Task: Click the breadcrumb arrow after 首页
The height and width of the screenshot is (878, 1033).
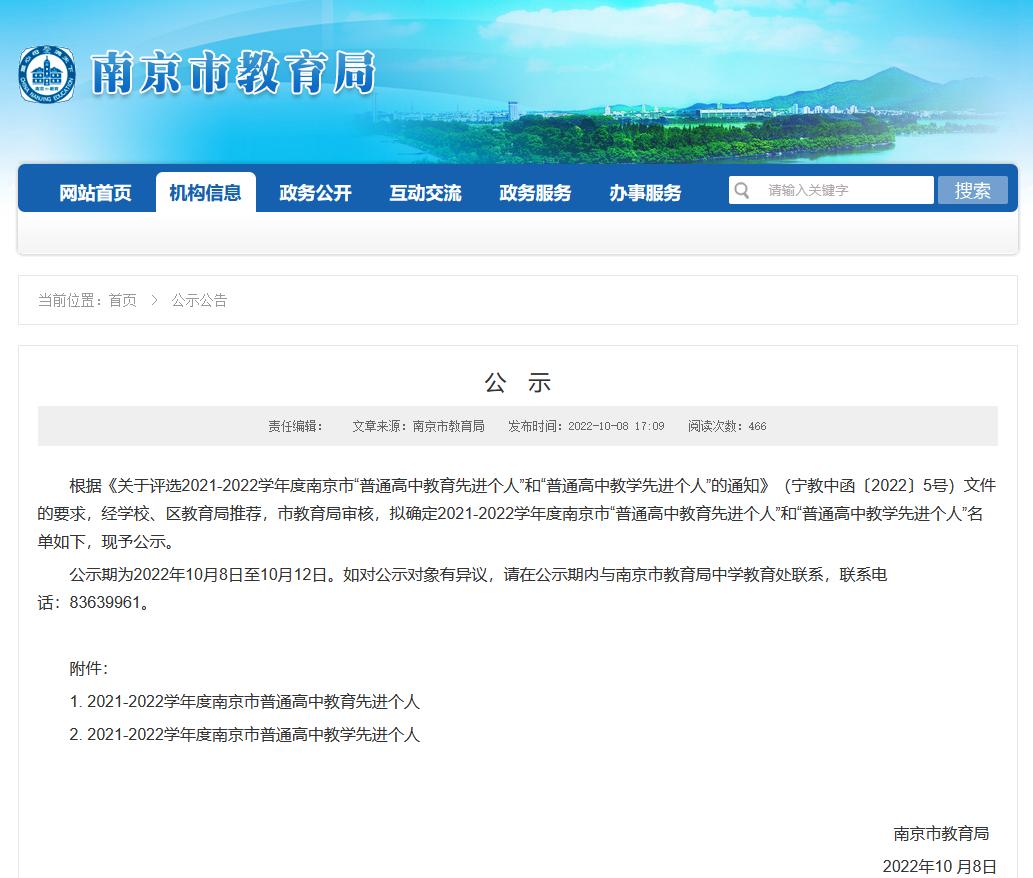Action: 155,300
